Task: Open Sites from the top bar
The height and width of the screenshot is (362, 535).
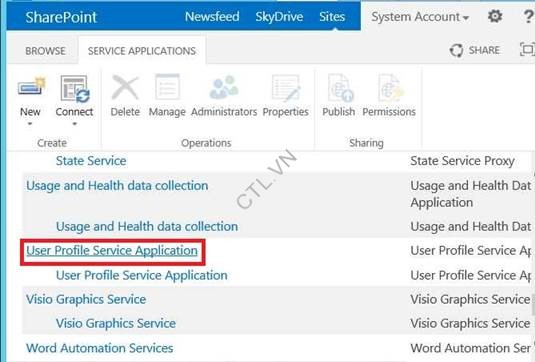Action: [332, 16]
